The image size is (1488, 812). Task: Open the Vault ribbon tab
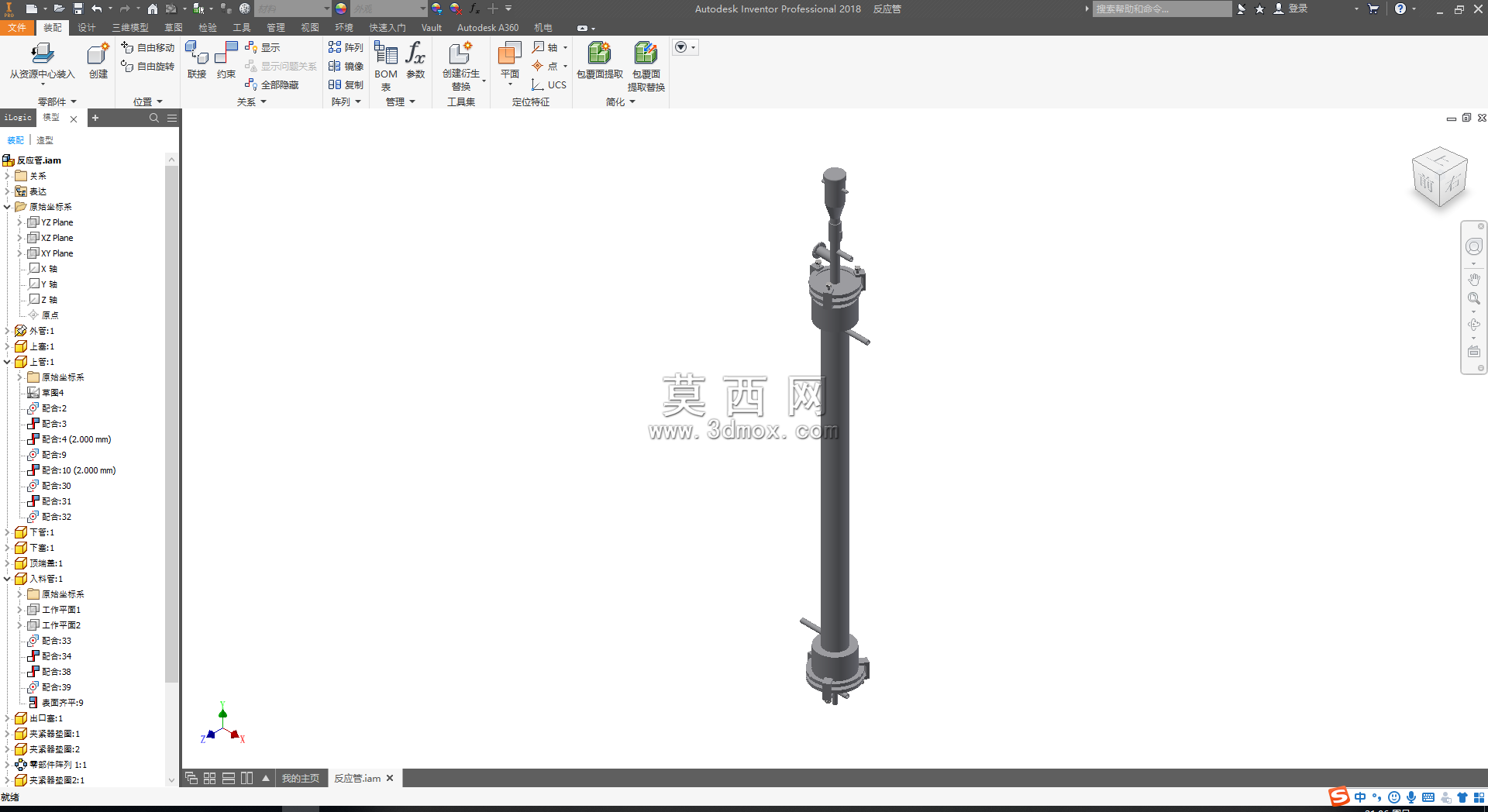coord(432,27)
